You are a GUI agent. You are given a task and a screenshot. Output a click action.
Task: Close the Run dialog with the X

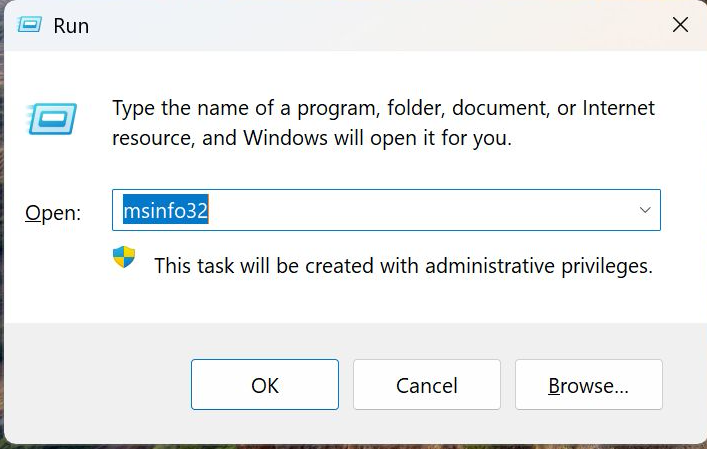coord(680,25)
